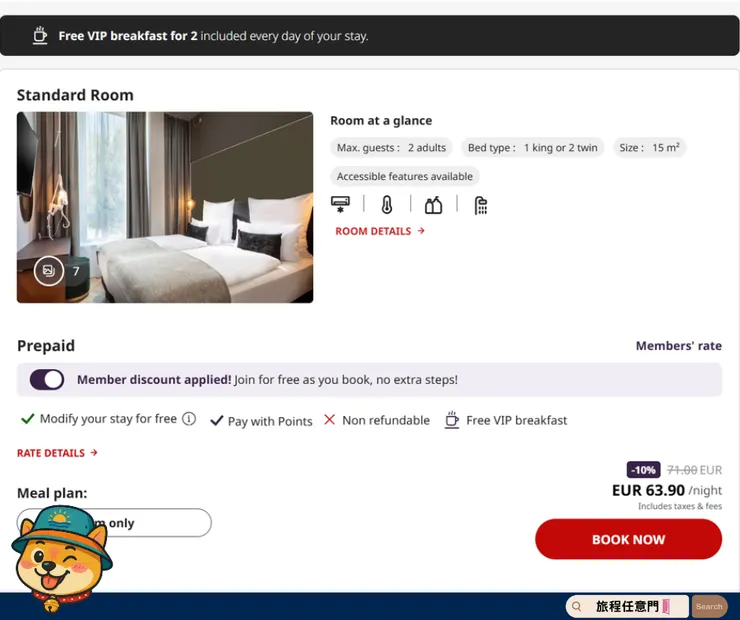Open RATE DETAILS link

tap(57, 453)
